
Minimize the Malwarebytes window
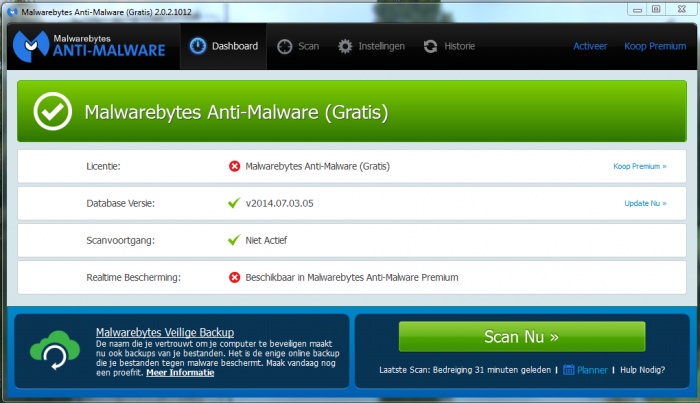pos(638,9)
